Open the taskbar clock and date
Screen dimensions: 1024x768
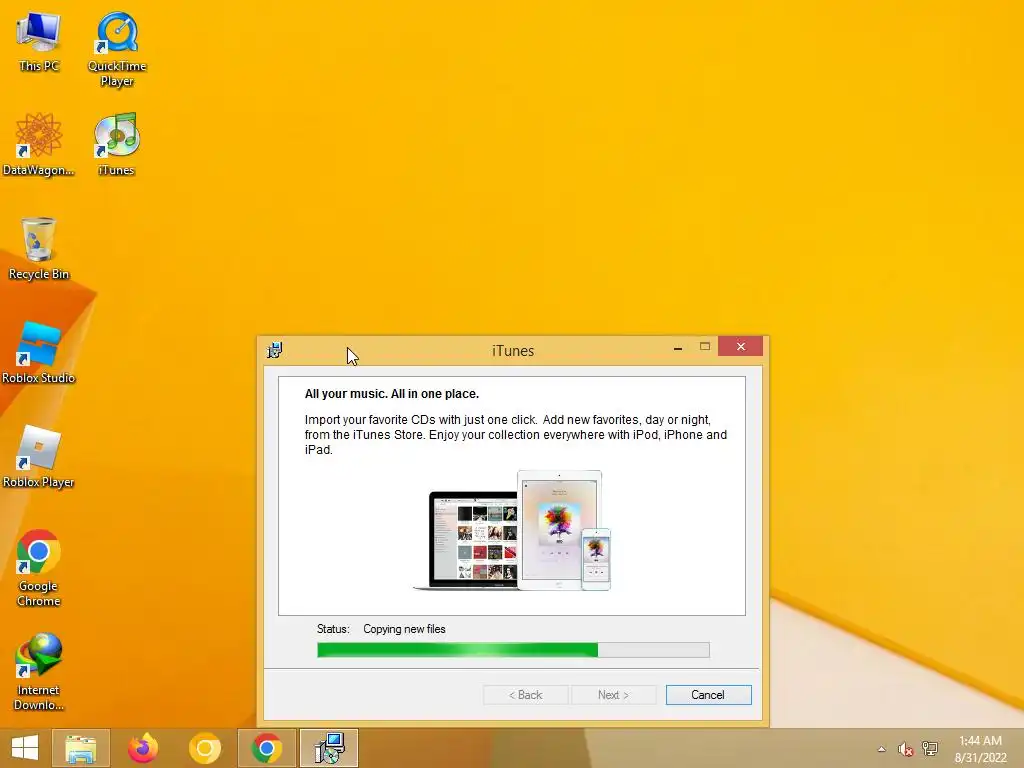pyautogui.click(x=980, y=749)
